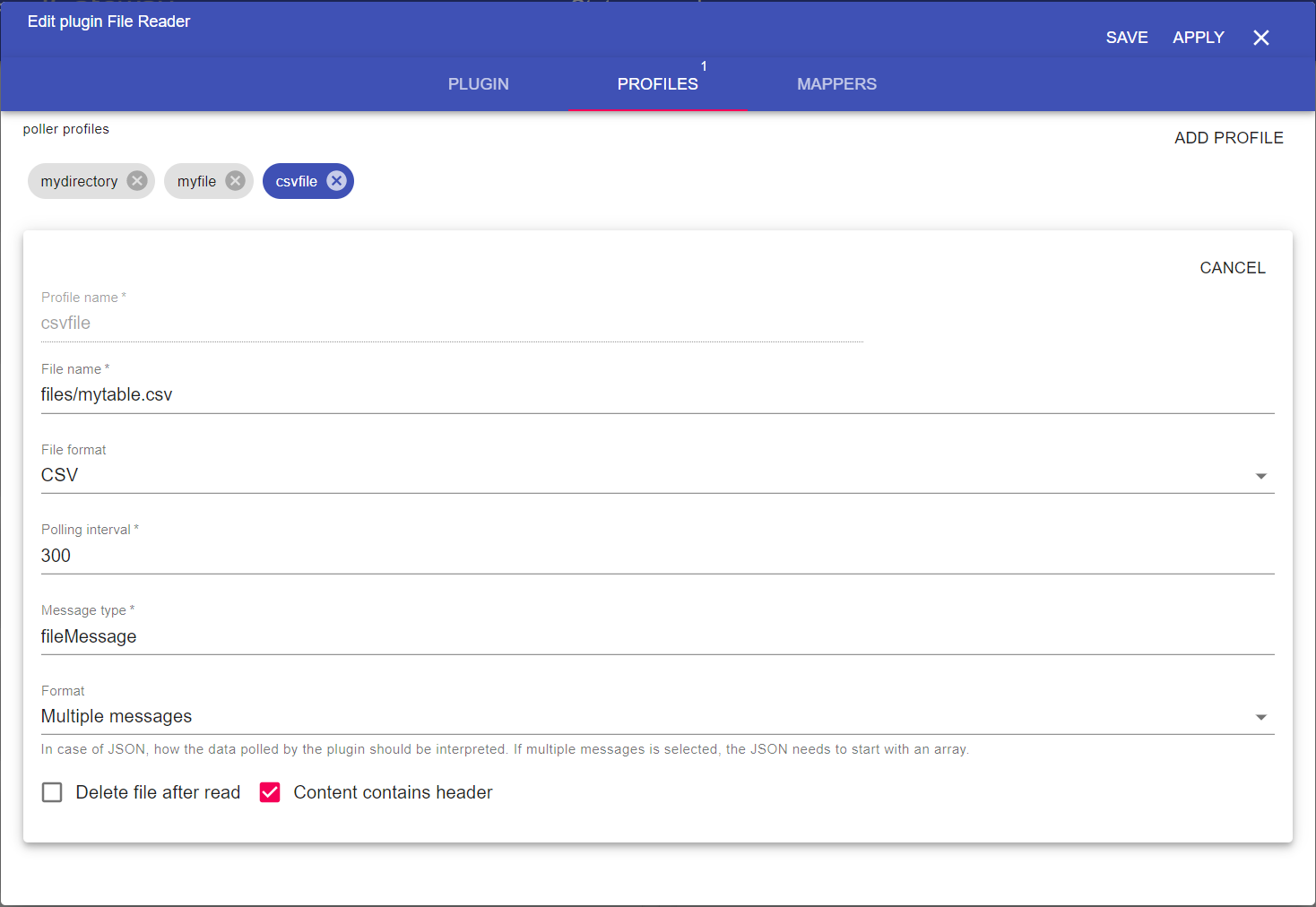Select the PROFILES tab
Screen dimensions: 1316x907
[x=657, y=84]
